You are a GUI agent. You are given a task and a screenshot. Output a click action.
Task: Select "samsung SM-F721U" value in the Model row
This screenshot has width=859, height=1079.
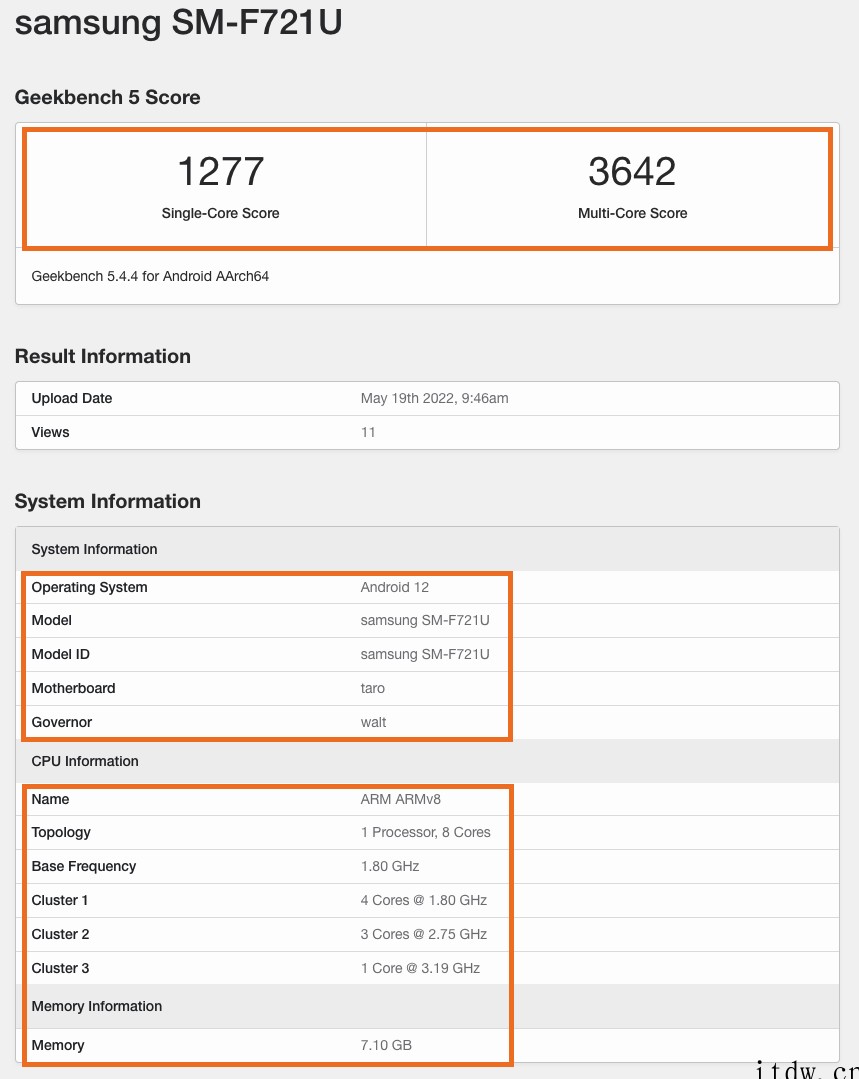point(425,620)
